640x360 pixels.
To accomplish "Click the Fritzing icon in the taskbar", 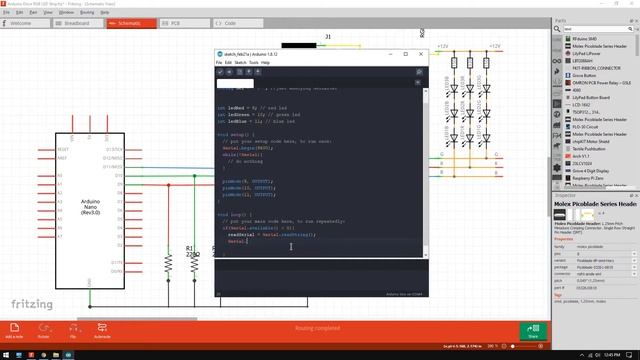I will pyautogui.click(x=31, y=355).
